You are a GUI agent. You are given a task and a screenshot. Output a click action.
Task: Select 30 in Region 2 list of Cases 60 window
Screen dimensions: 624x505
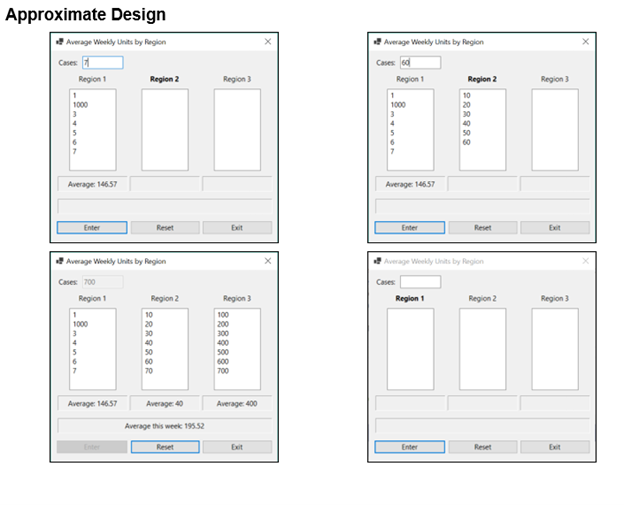[466, 114]
